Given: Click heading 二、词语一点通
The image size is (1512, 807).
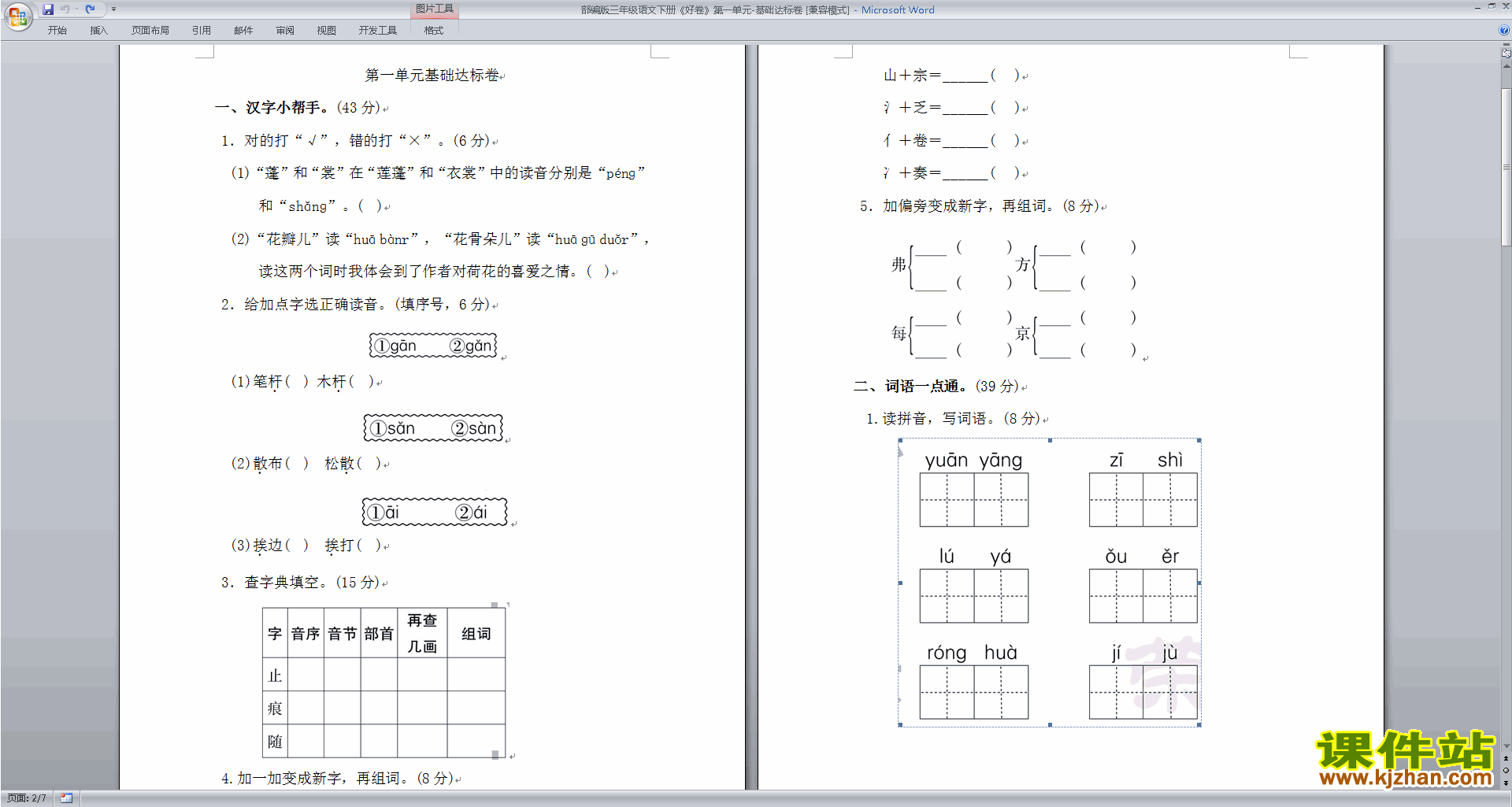Looking at the screenshot, I should (x=911, y=387).
